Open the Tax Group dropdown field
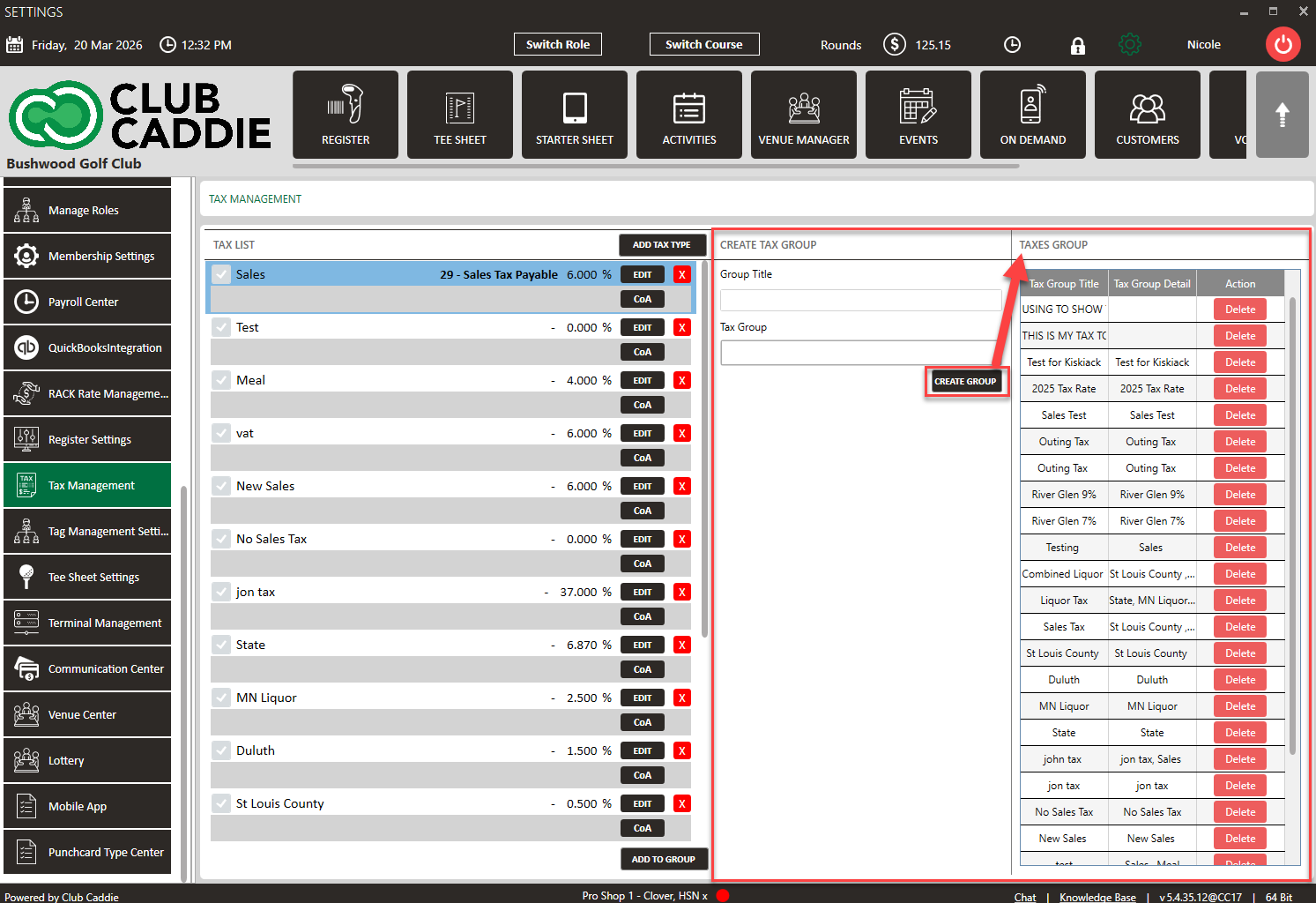Viewport: 1316px width, 903px height. point(859,353)
